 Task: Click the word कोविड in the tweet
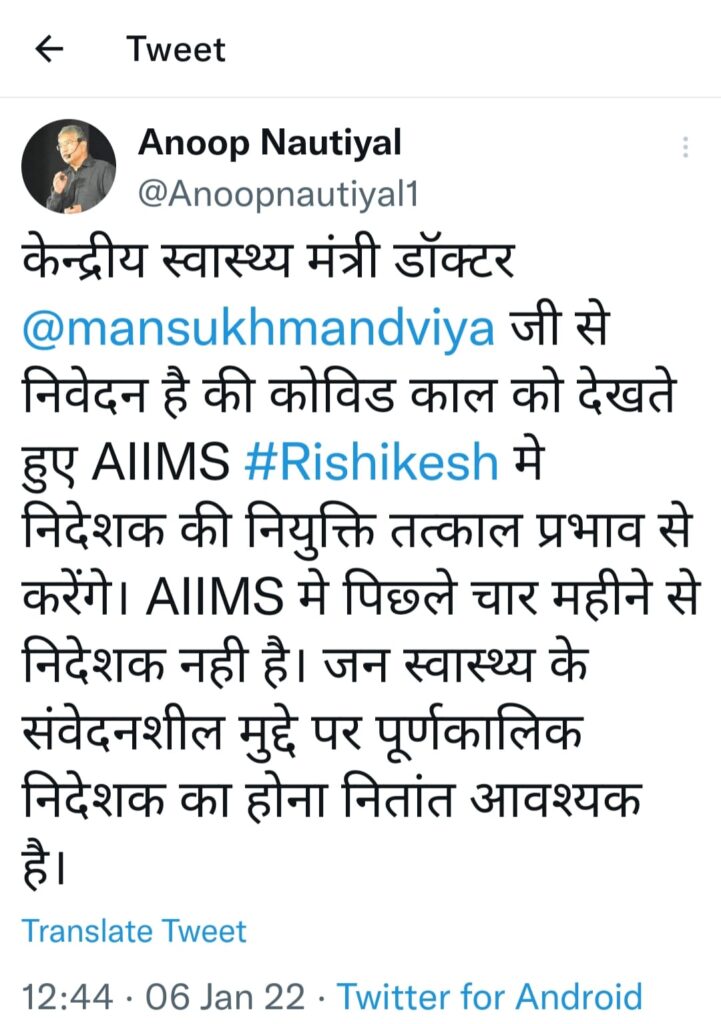pyautogui.click(x=342, y=394)
